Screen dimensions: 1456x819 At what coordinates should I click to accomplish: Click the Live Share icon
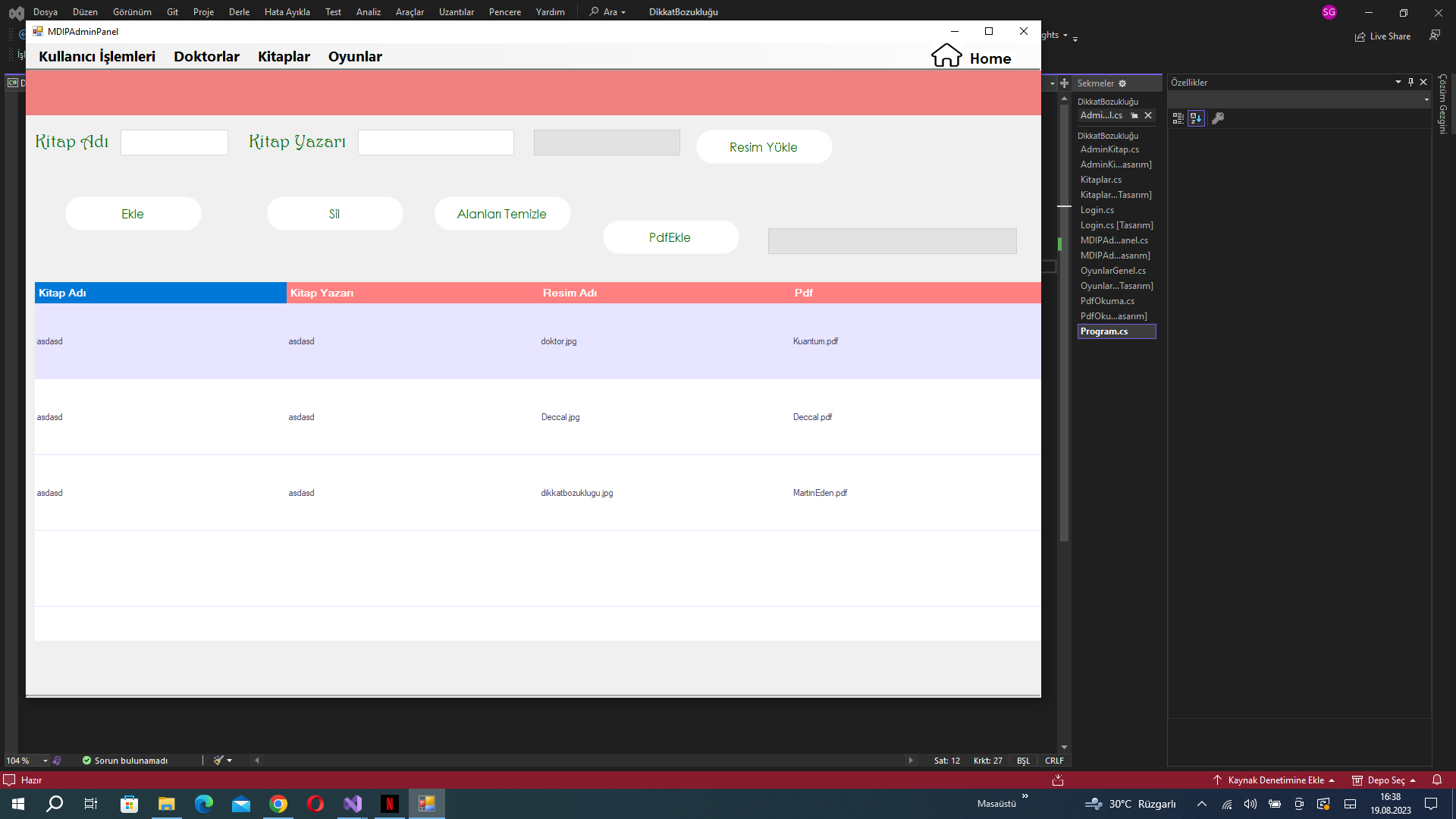(1360, 36)
